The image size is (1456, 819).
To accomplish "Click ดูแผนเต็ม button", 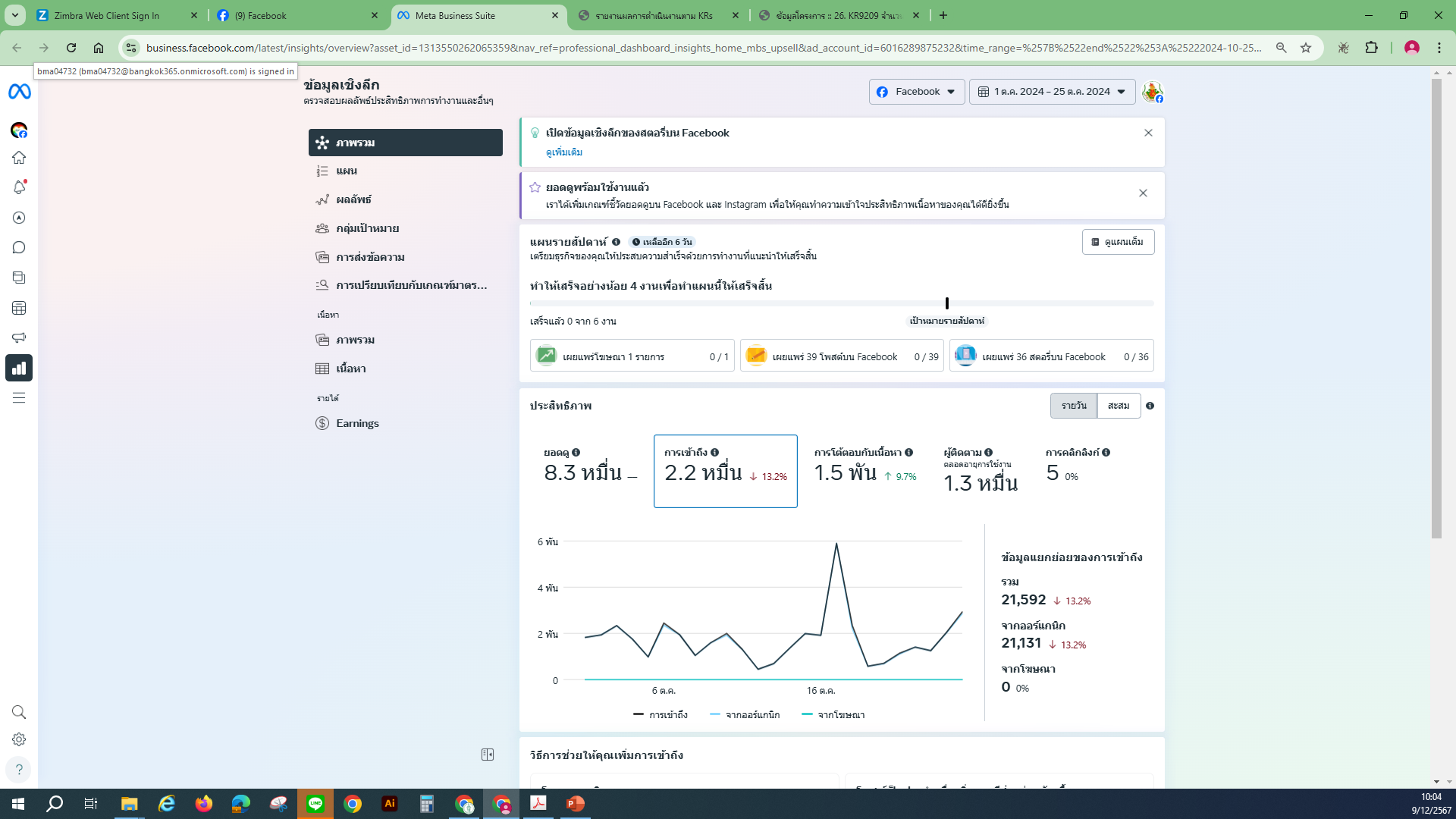I will click(x=1118, y=242).
